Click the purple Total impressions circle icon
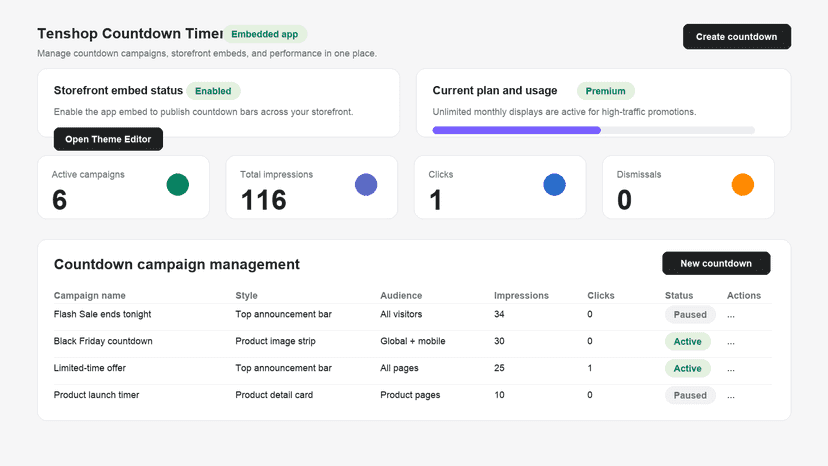 (x=366, y=184)
